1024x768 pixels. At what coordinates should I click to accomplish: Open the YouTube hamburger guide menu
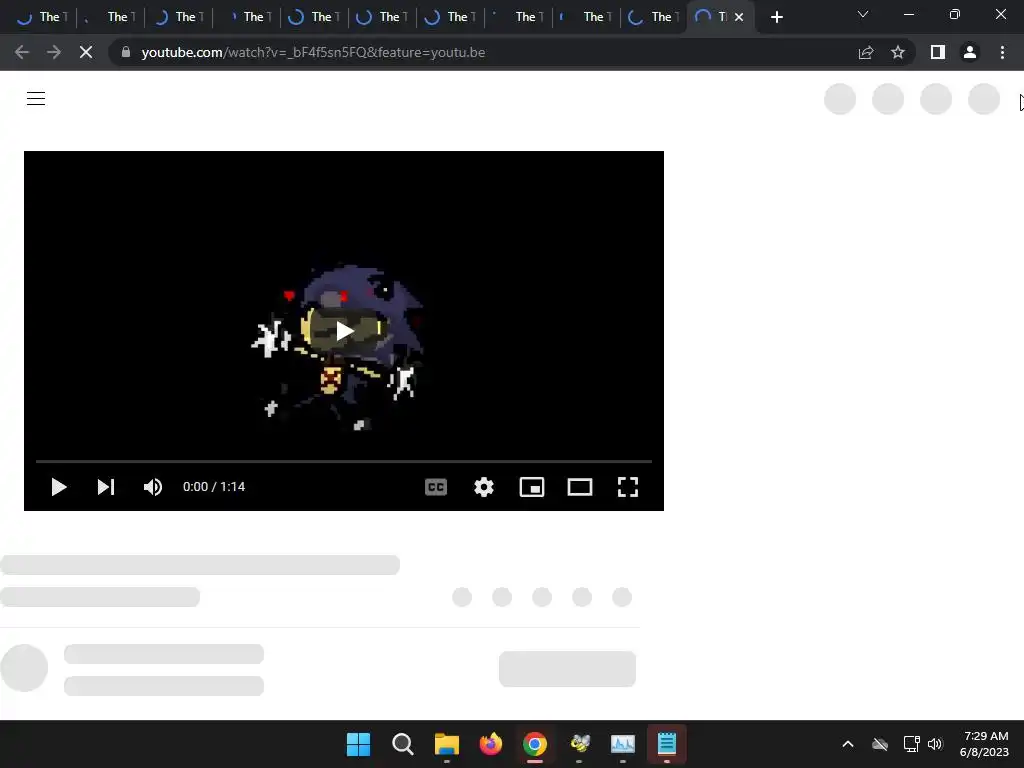click(36, 99)
